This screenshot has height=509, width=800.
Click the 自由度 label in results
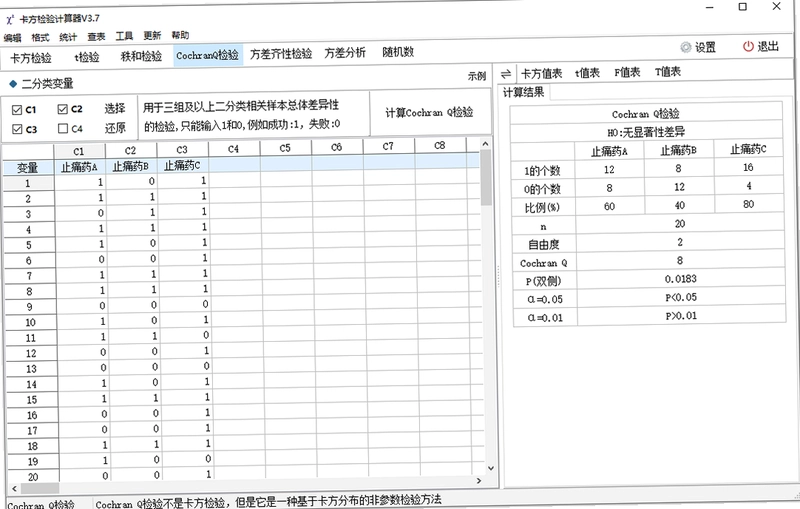coord(544,245)
